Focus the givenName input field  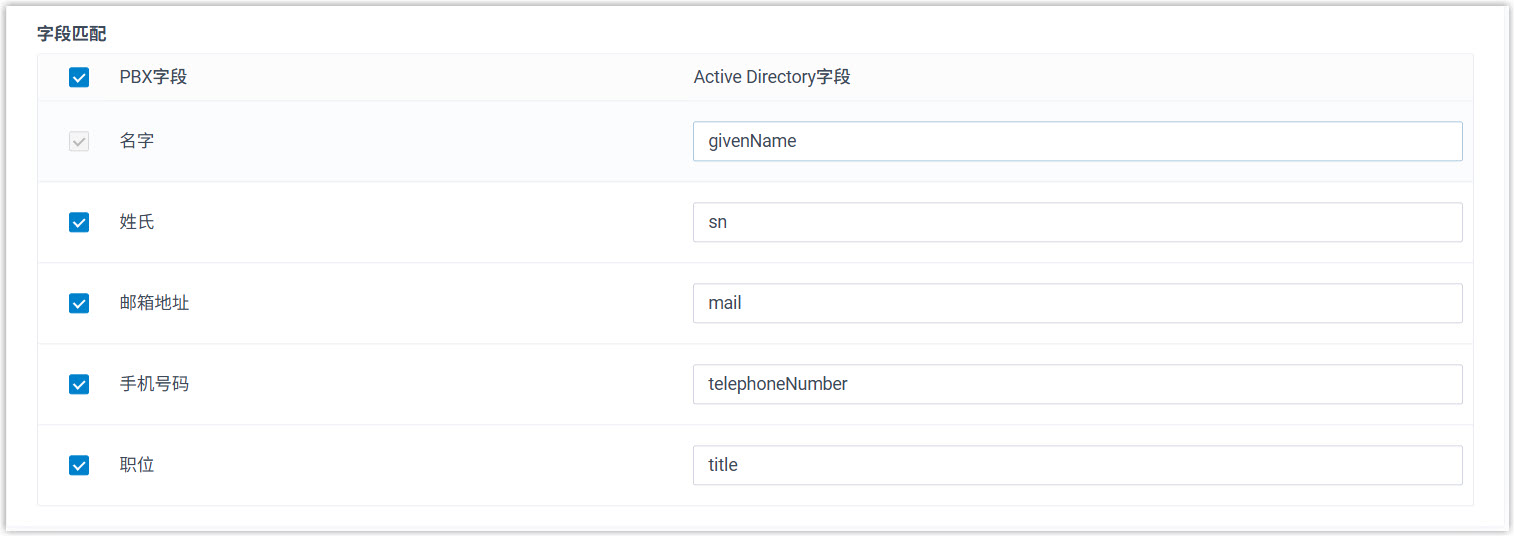tap(1077, 141)
